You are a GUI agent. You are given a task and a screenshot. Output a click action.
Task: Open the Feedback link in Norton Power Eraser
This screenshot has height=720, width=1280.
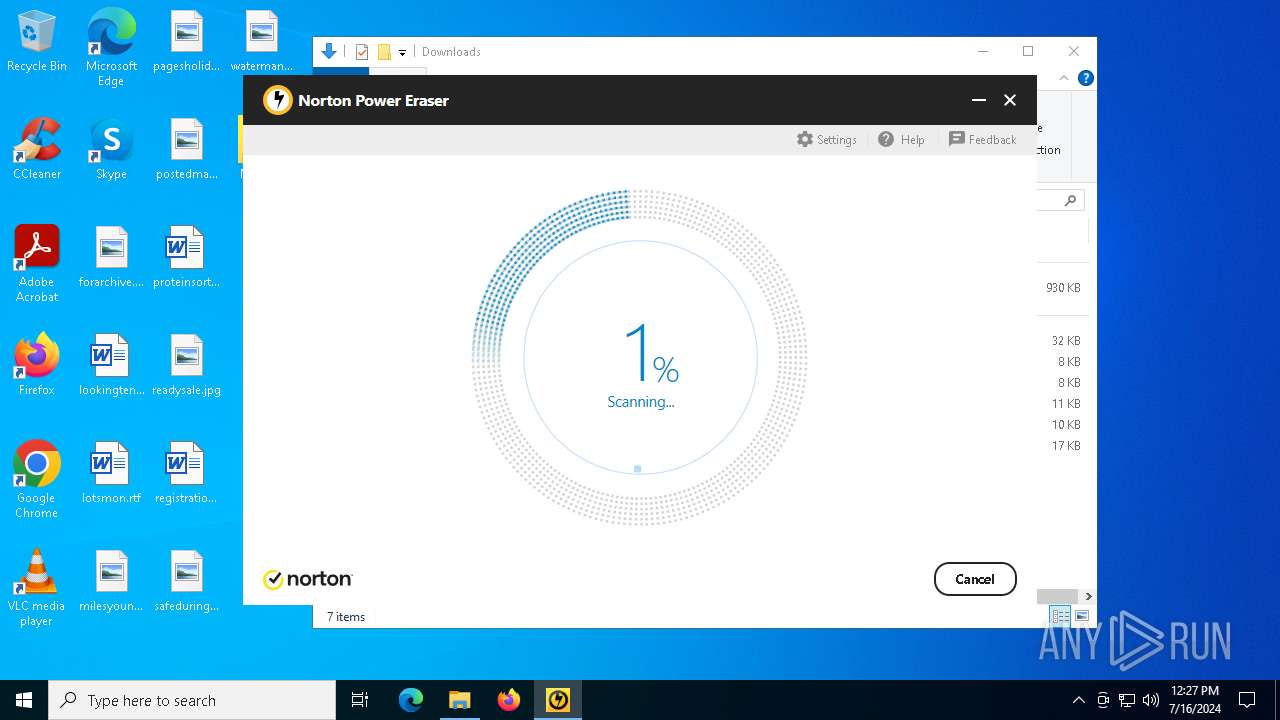click(x=982, y=140)
